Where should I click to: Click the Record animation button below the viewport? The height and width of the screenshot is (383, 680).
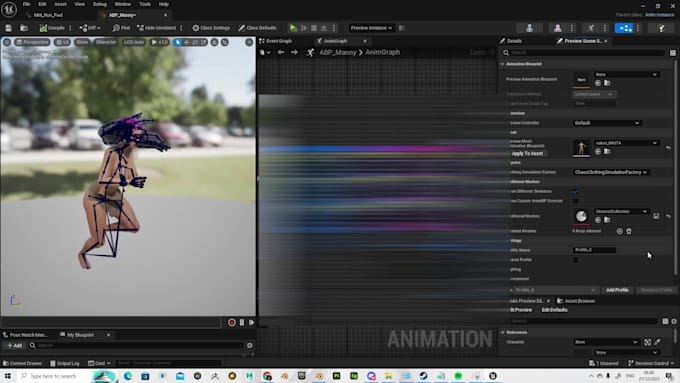tap(232, 322)
